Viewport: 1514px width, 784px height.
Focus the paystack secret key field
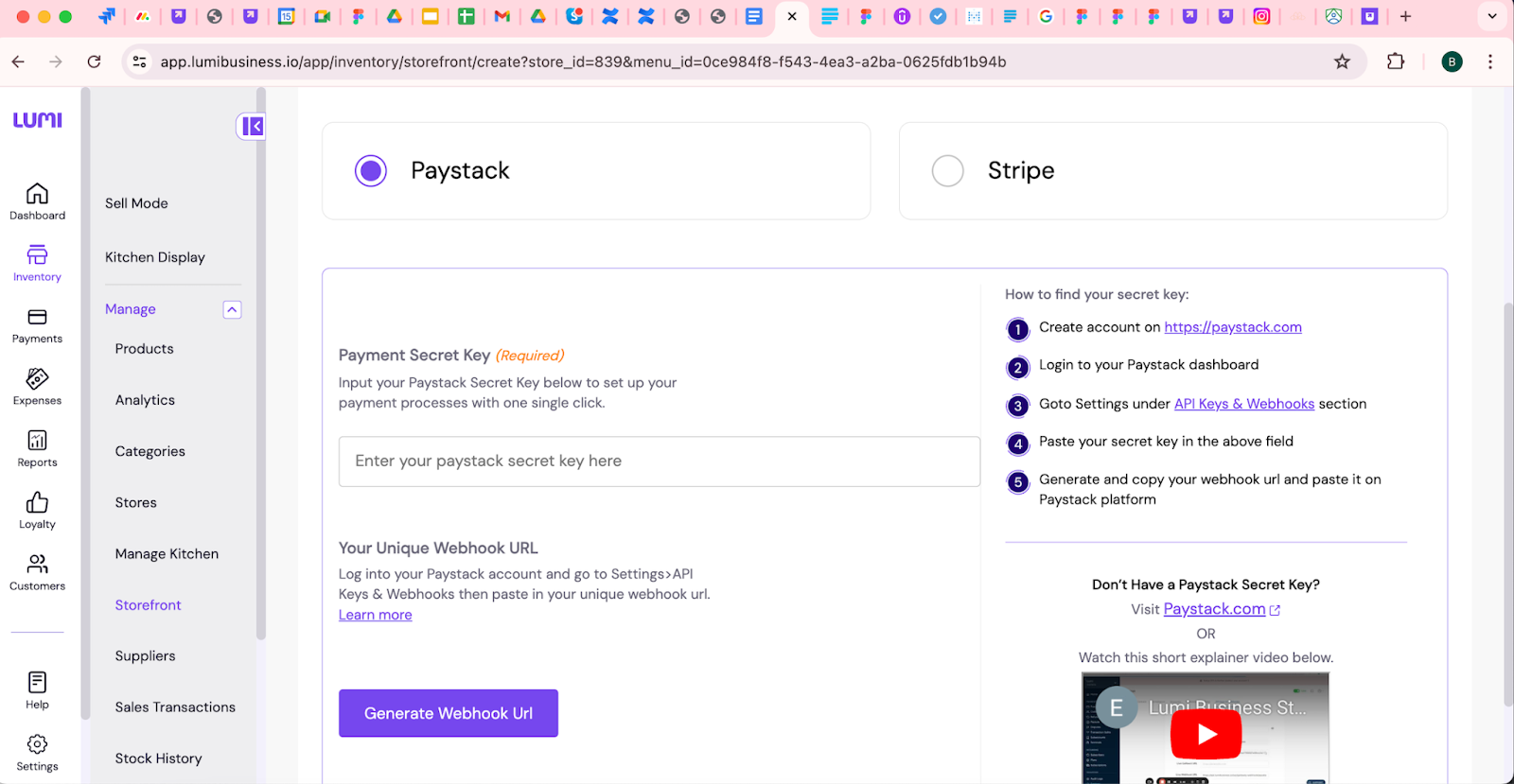660,462
